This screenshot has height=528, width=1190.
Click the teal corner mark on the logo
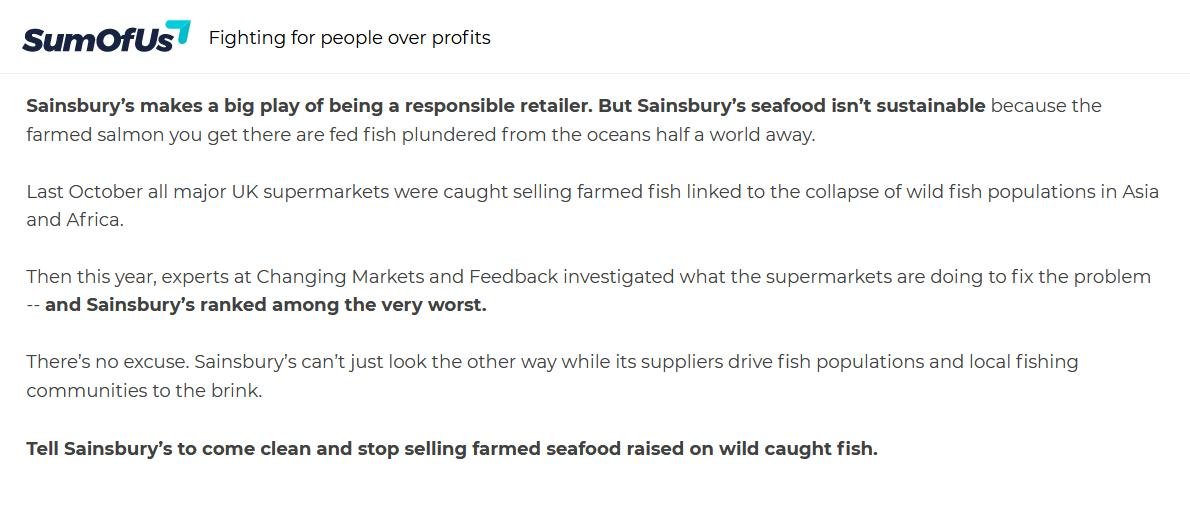[x=179, y=29]
